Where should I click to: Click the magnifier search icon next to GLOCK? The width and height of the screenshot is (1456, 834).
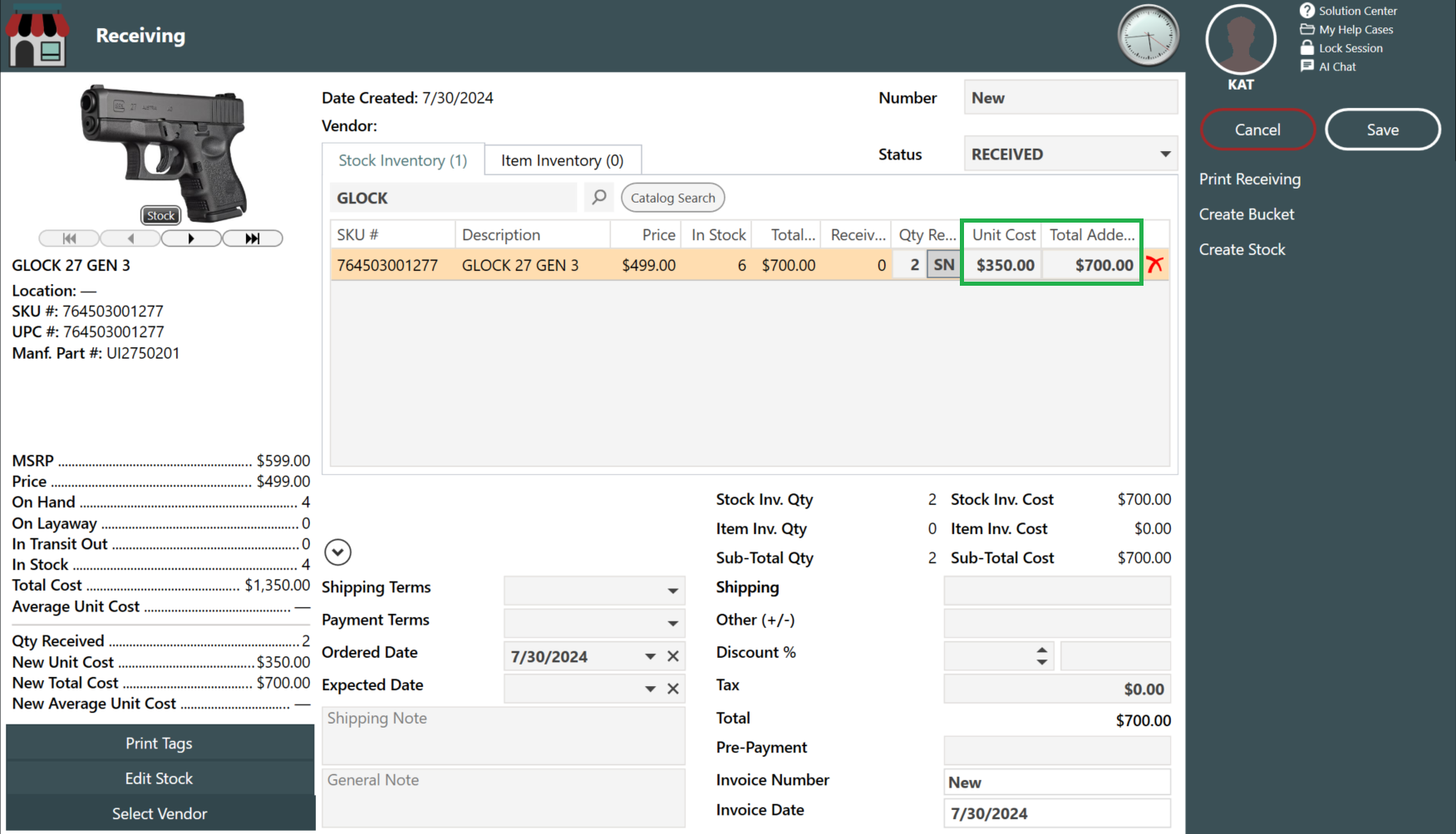598,198
